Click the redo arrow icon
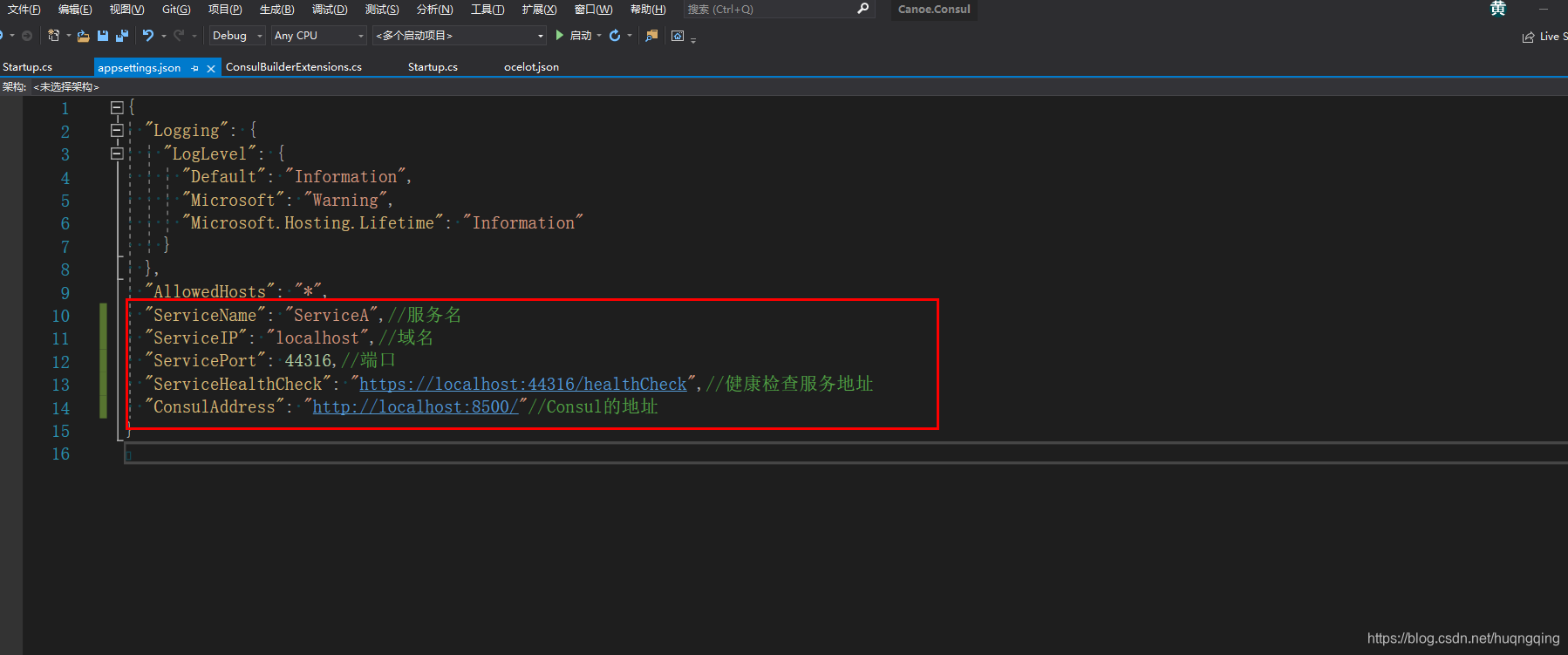 click(x=179, y=36)
